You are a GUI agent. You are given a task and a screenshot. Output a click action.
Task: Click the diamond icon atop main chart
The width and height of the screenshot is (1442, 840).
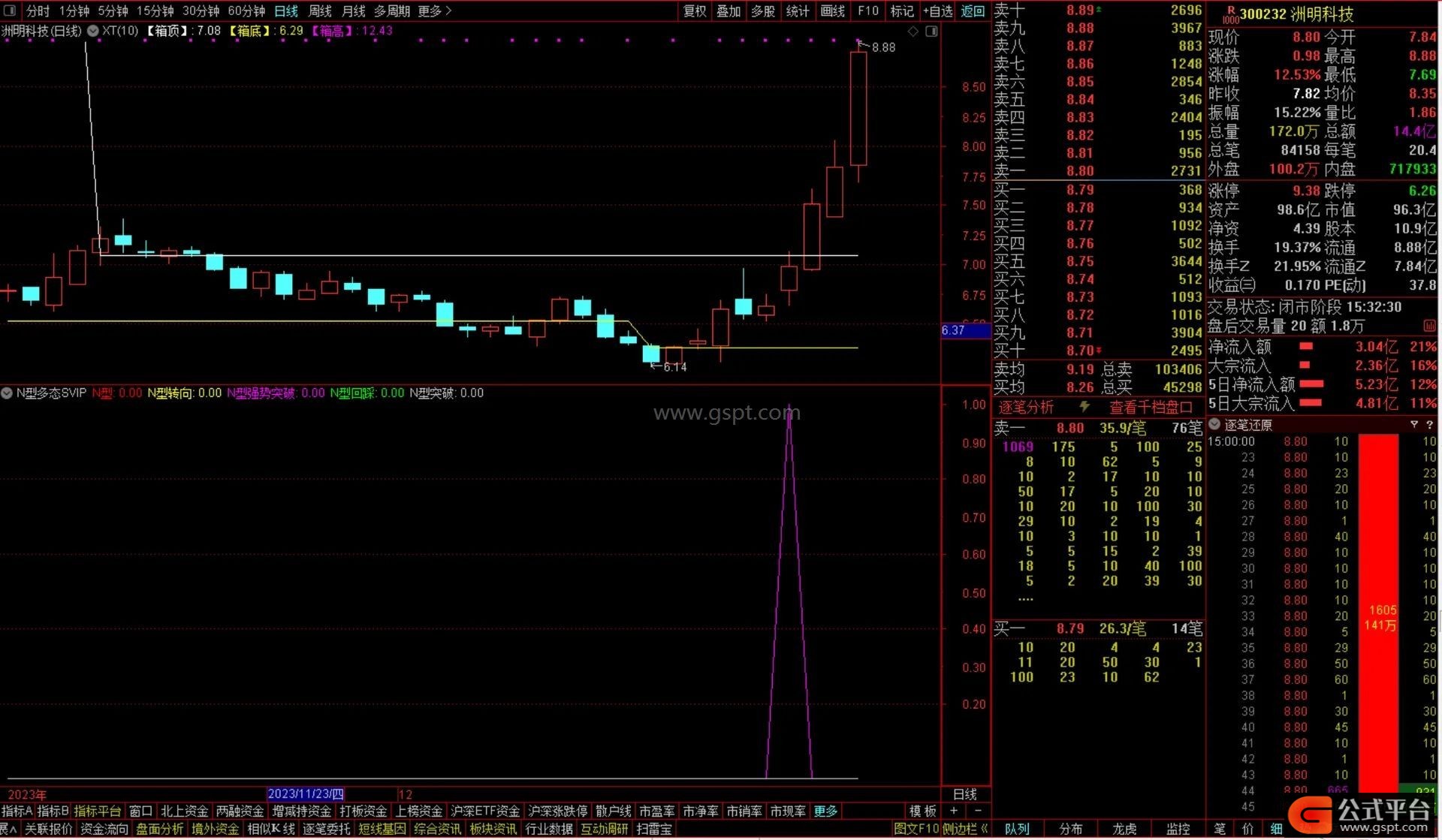[913, 32]
